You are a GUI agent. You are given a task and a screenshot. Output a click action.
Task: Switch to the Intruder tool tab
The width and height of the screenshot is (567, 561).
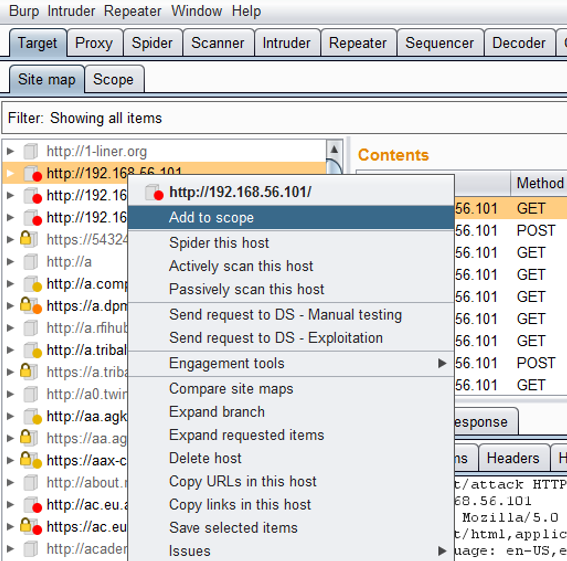pyautogui.click(x=287, y=43)
